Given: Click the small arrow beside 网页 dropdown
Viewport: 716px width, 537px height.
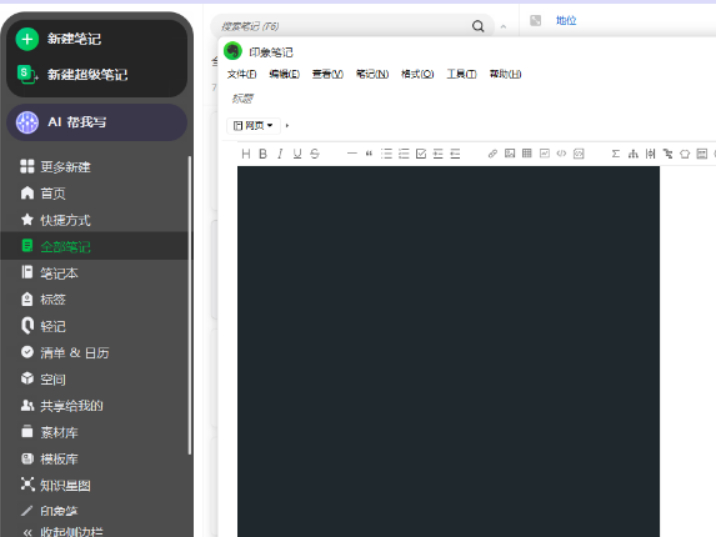Looking at the screenshot, I should (287, 126).
